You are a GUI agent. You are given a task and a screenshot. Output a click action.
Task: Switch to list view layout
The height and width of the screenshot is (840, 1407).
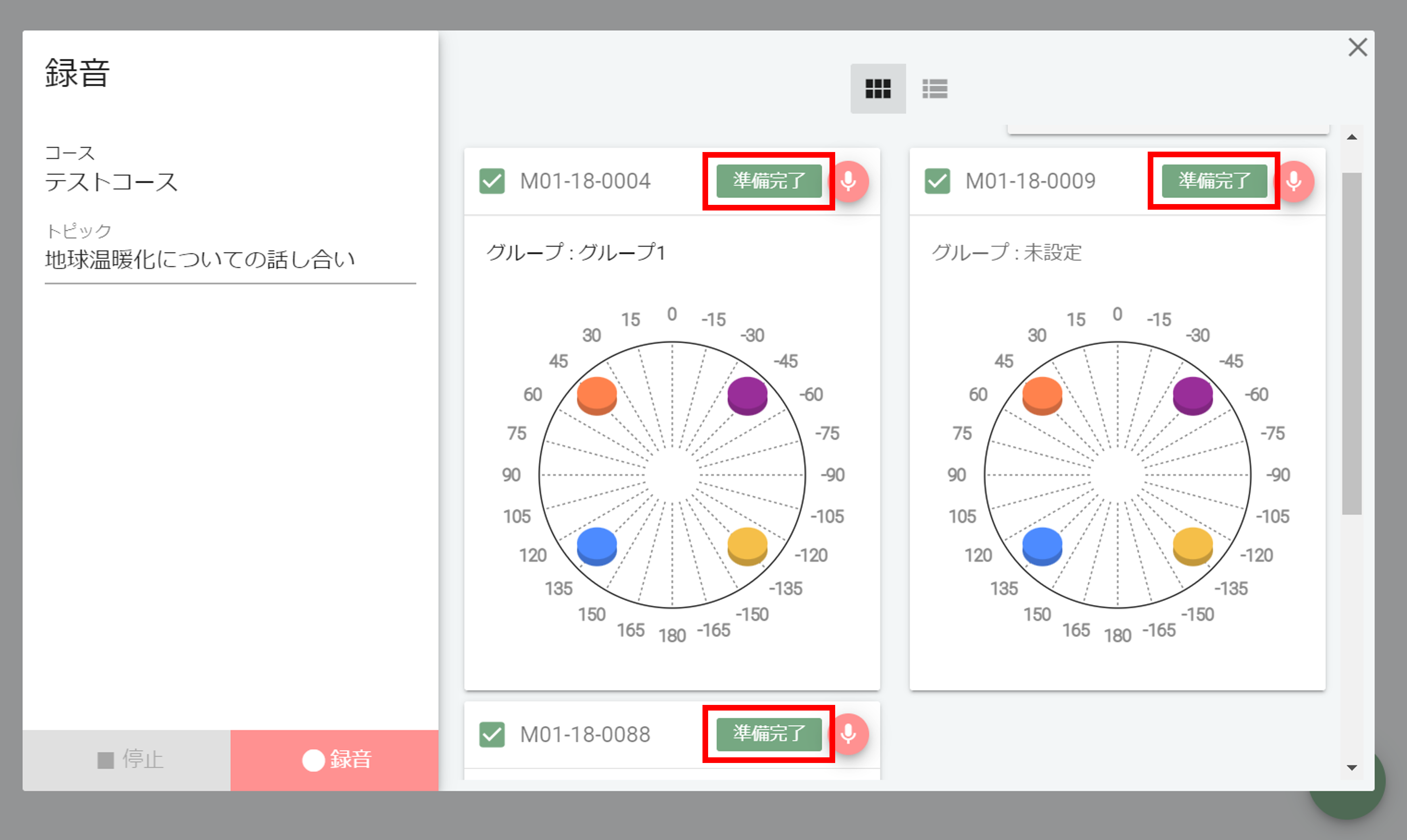[x=934, y=88]
